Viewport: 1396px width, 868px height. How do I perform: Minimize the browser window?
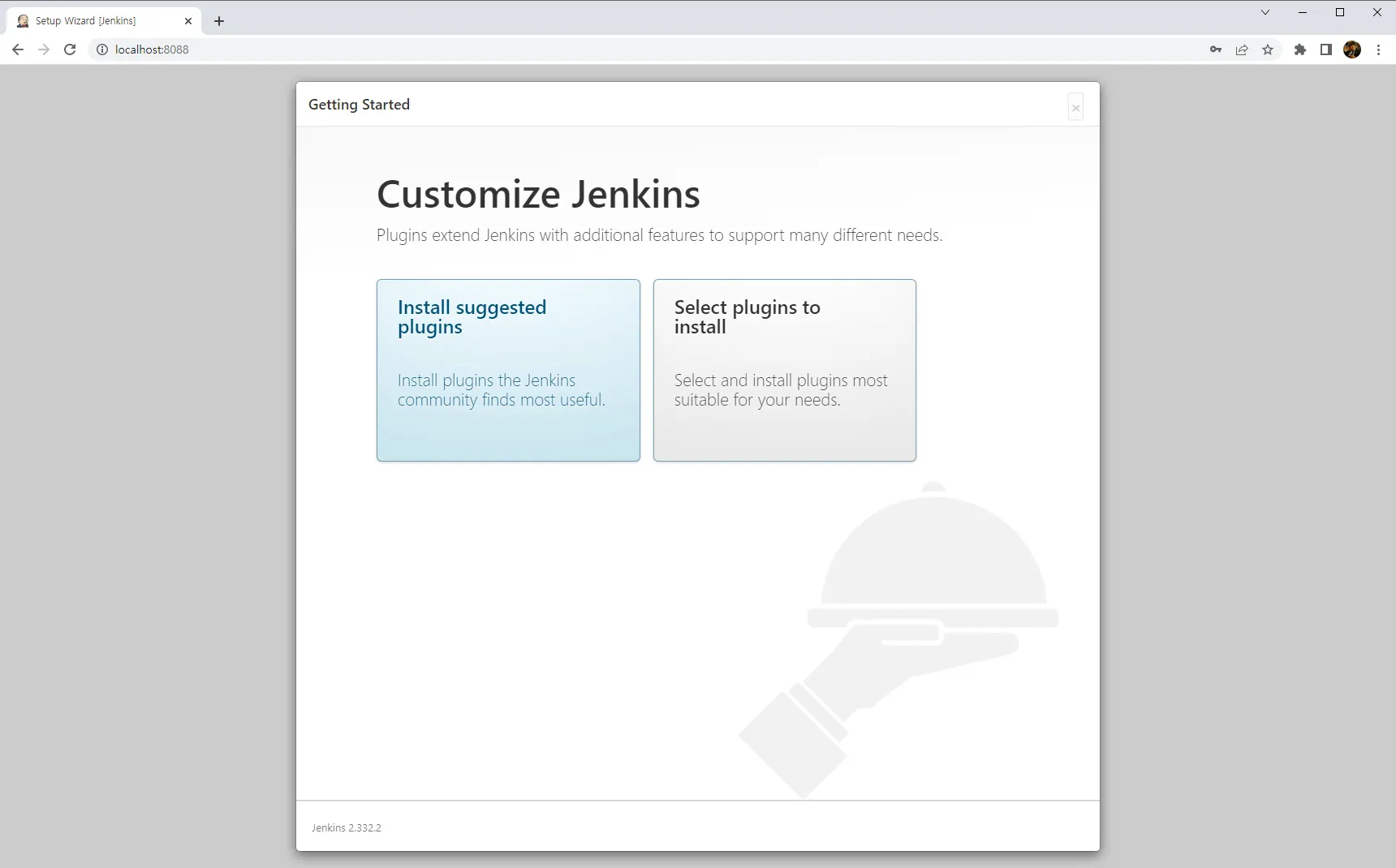1303,12
